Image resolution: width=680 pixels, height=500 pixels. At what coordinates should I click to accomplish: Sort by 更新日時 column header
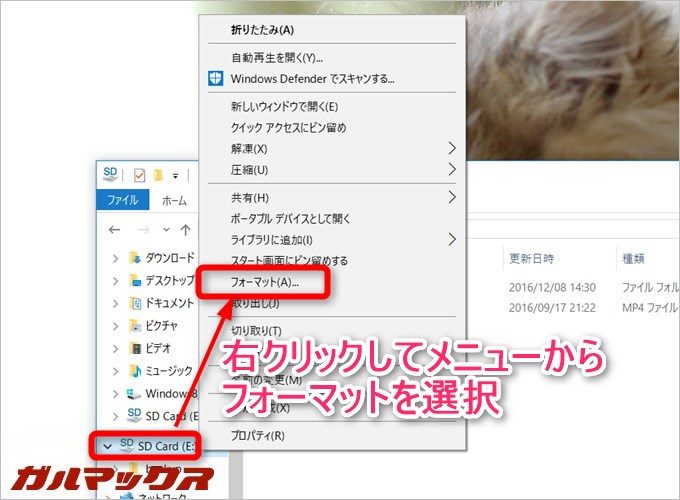click(x=531, y=259)
